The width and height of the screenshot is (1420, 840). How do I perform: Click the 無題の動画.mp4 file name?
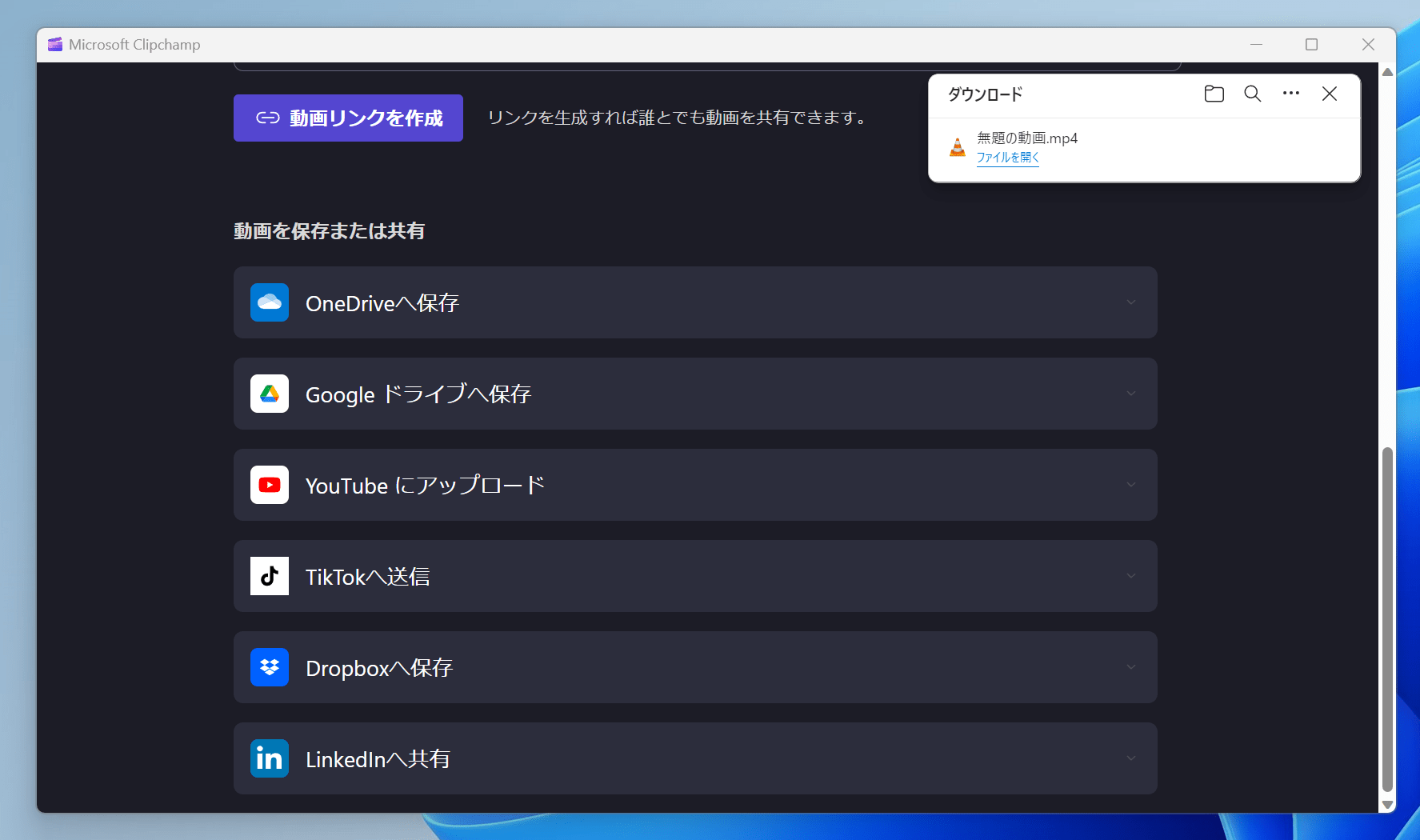pos(1027,138)
